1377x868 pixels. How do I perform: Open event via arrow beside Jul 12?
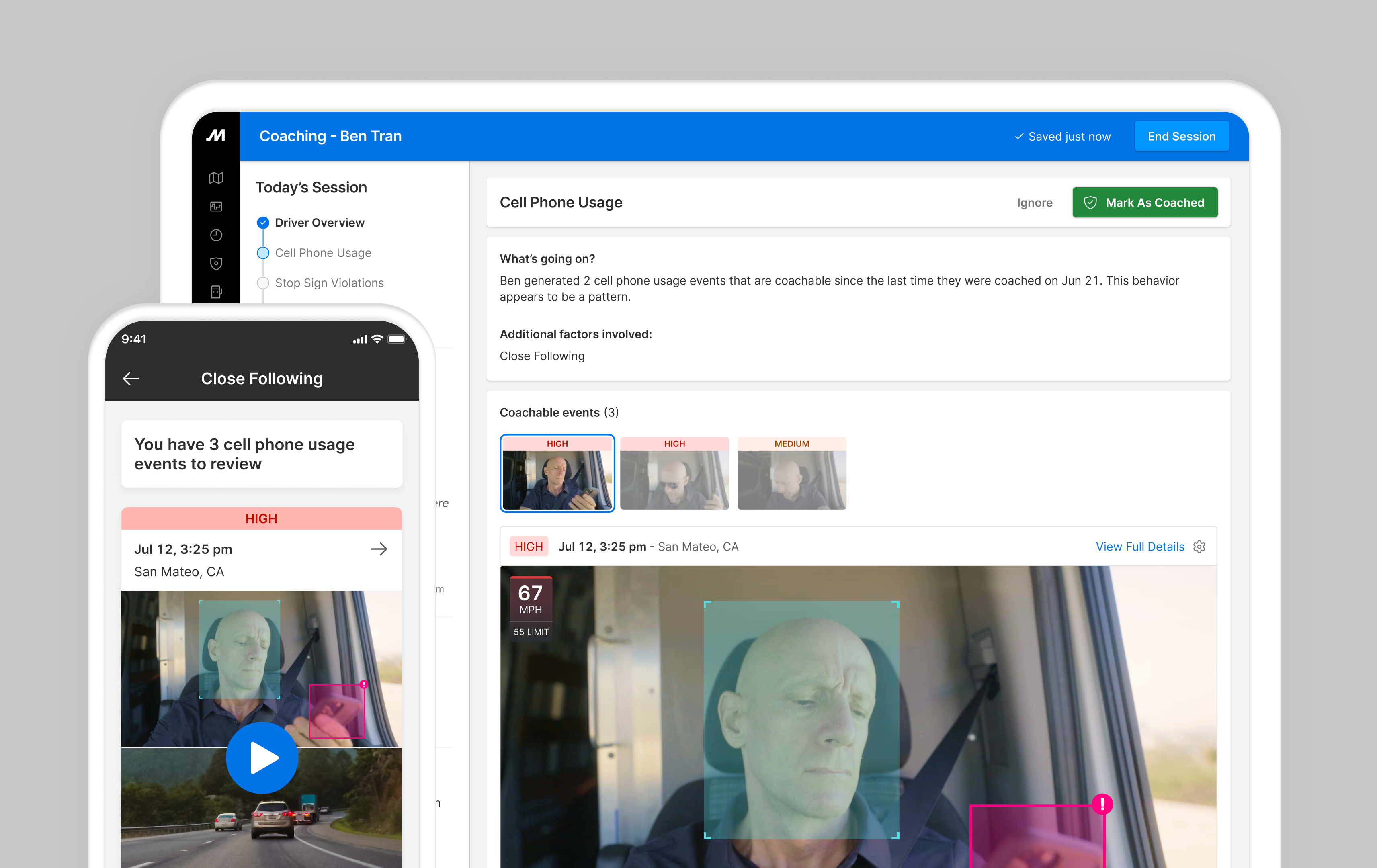[379, 549]
